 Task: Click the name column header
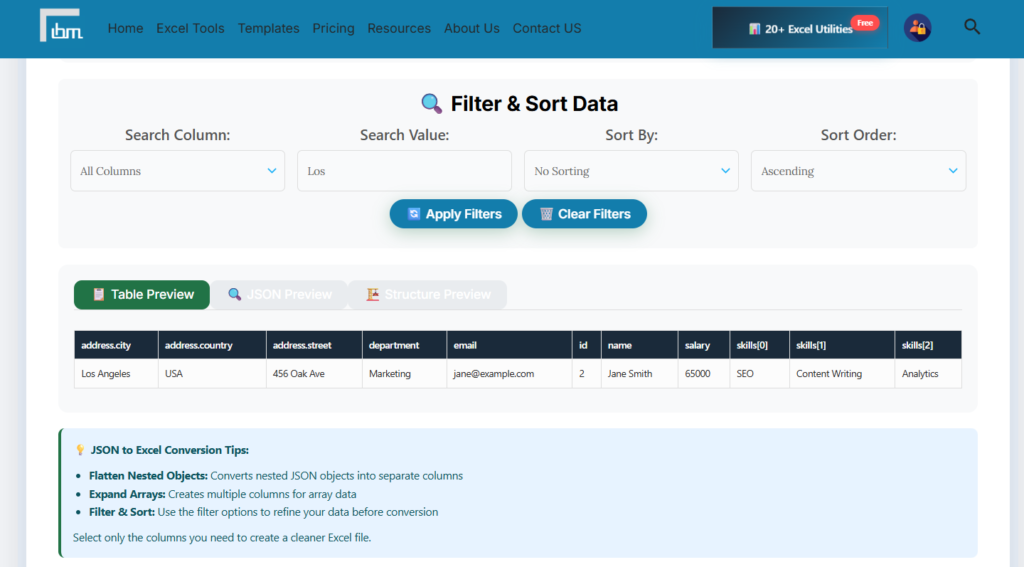pos(639,345)
